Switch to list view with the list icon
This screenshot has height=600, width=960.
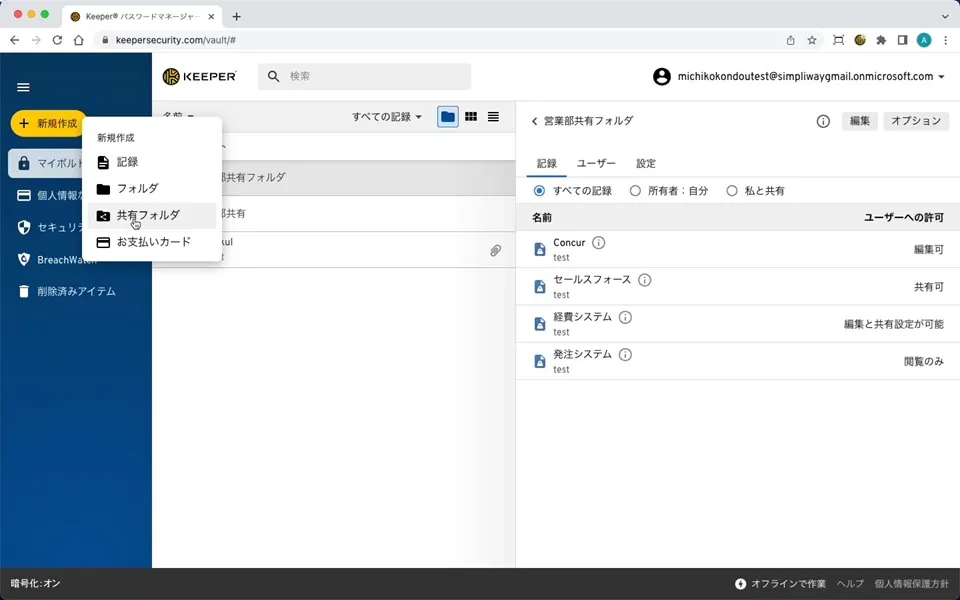tap(493, 116)
